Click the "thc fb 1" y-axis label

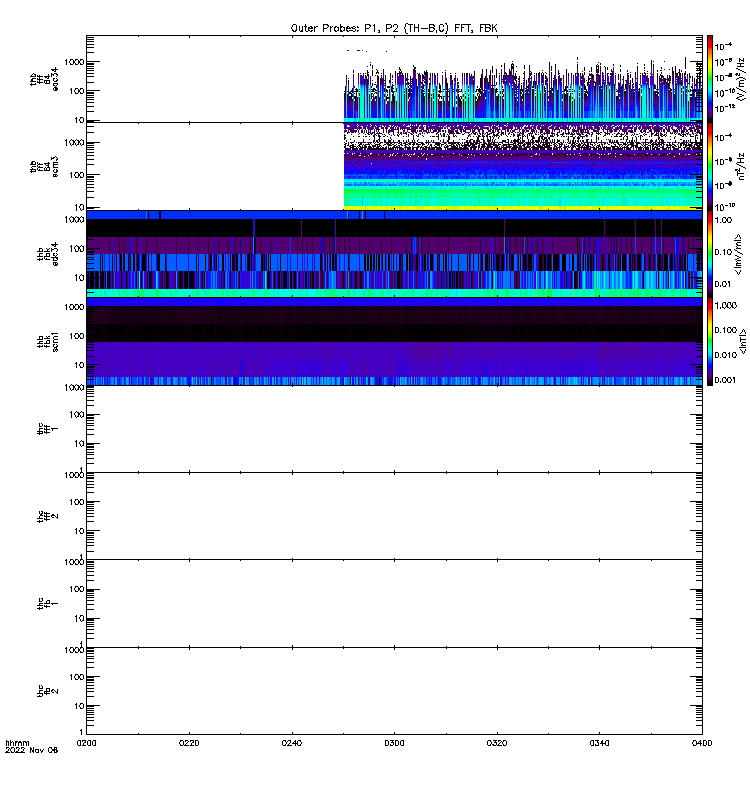48,604
